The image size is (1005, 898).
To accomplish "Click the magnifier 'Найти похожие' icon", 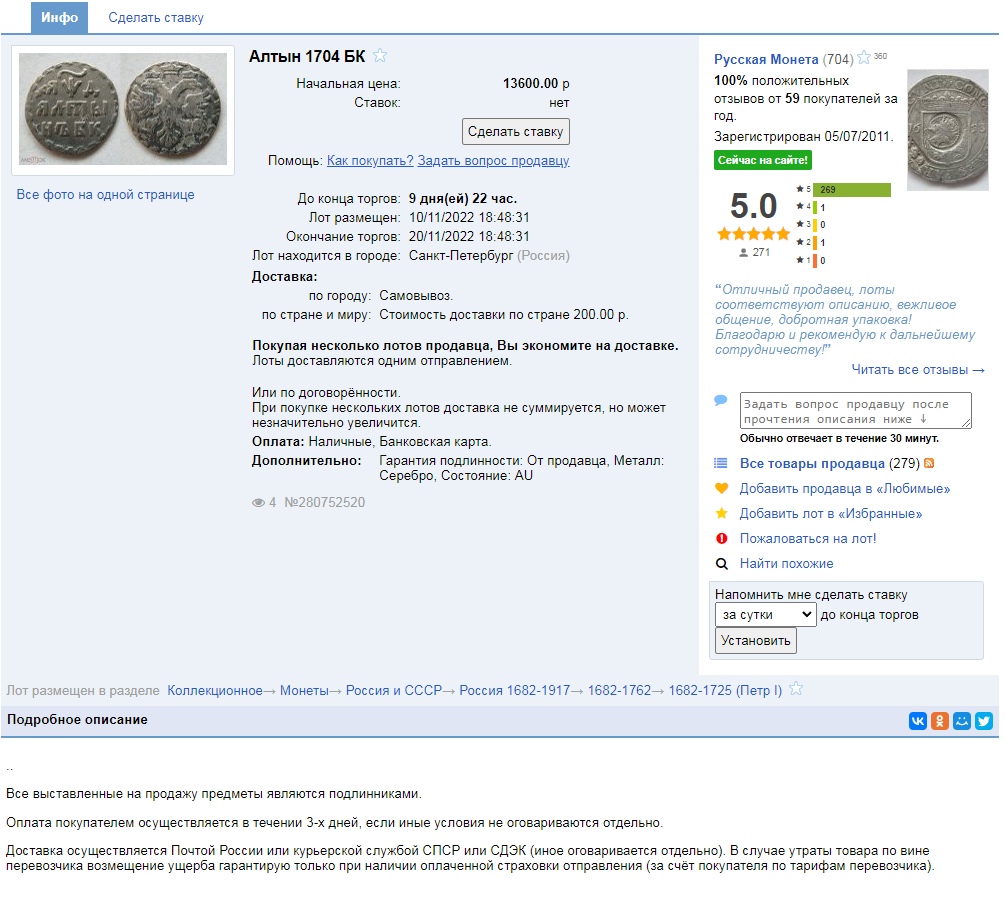I will [722, 564].
